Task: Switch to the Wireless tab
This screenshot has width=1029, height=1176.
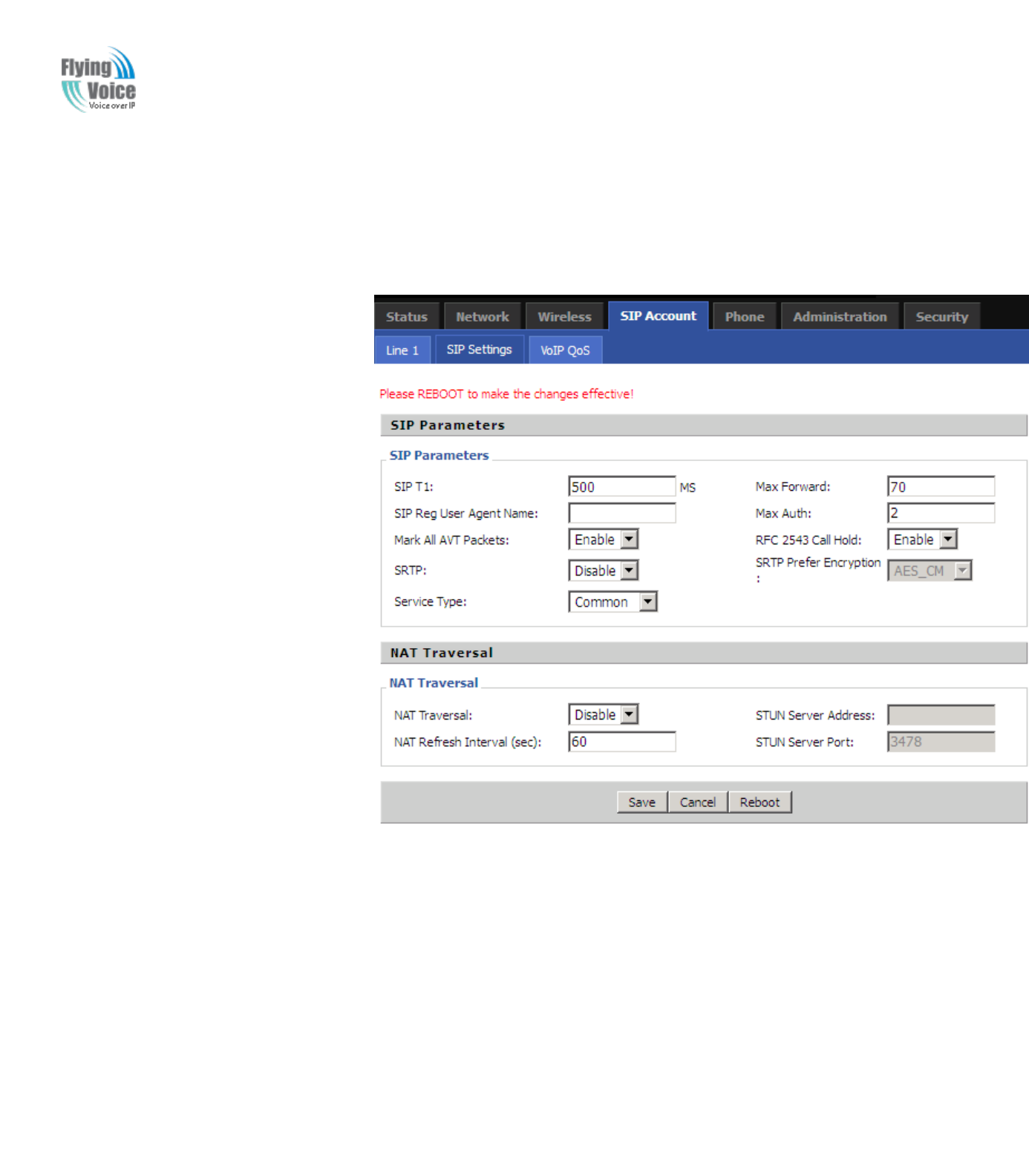Action: pos(564,316)
